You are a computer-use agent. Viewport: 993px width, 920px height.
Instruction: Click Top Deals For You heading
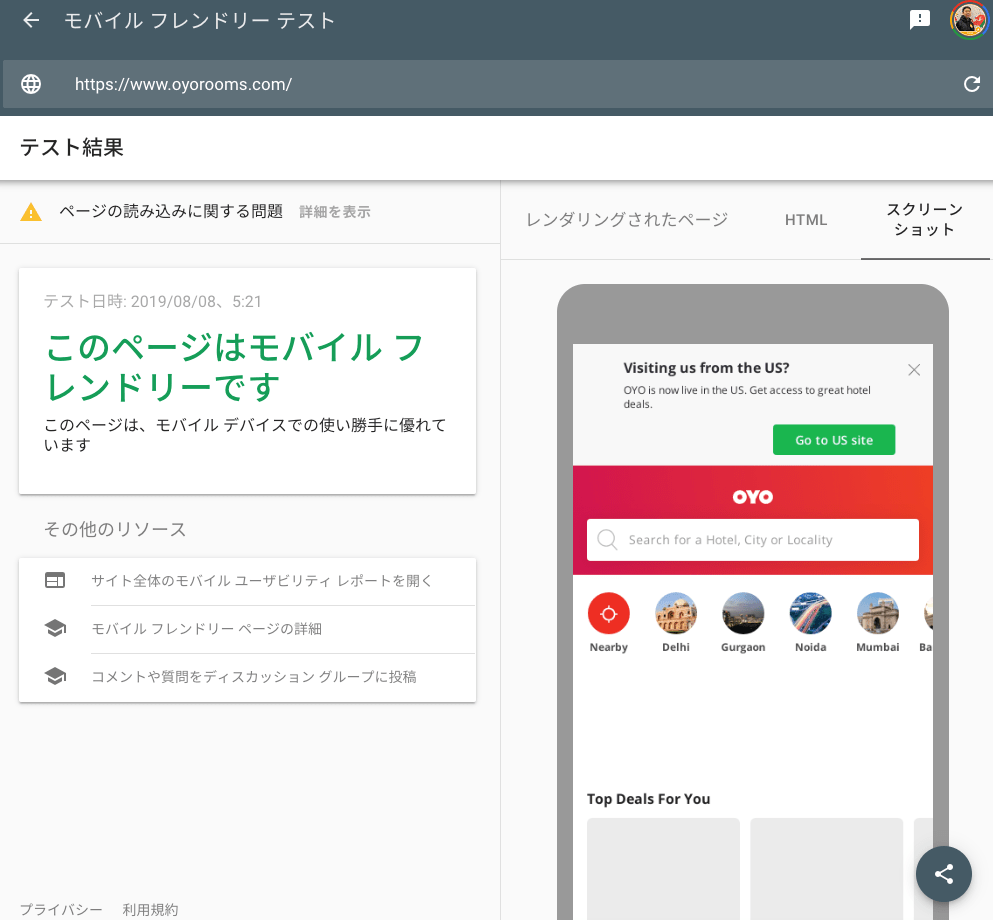648,799
